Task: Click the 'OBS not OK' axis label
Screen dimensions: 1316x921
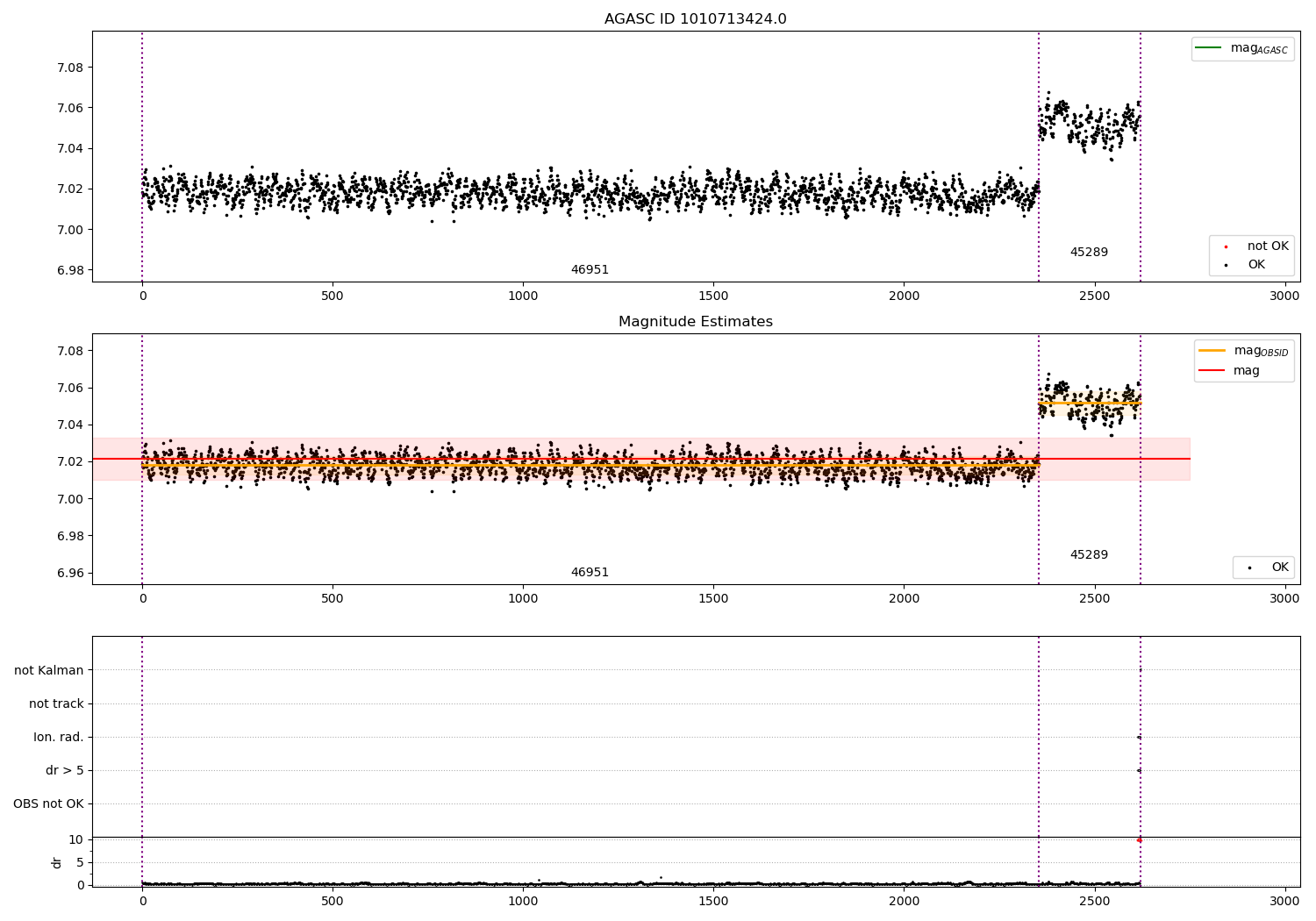Action: [49, 803]
